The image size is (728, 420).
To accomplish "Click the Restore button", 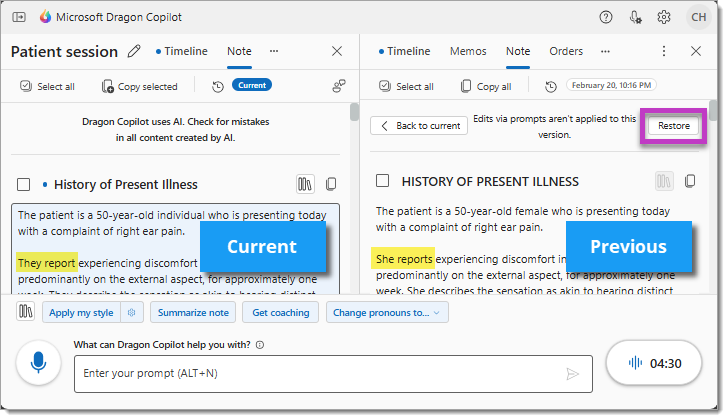I will coord(673,126).
